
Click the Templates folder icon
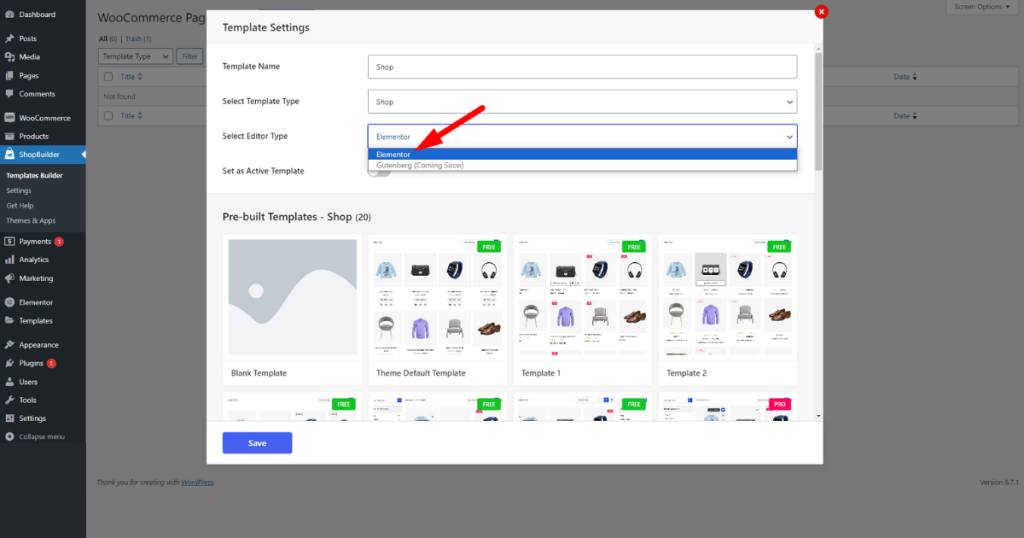[x=10, y=321]
